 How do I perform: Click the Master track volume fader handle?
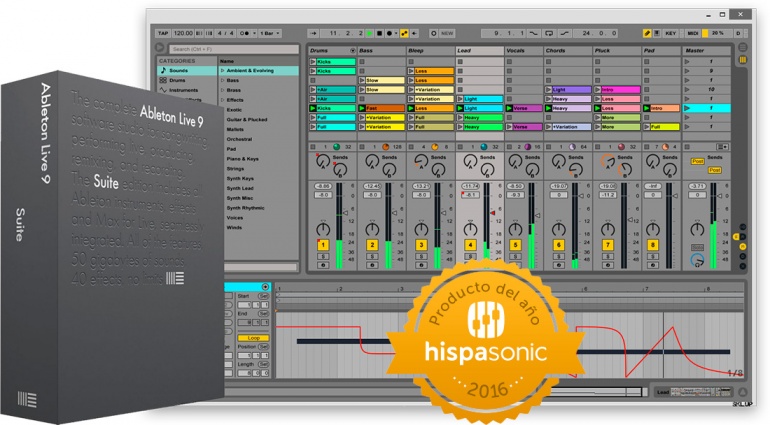(x=719, y=198)
